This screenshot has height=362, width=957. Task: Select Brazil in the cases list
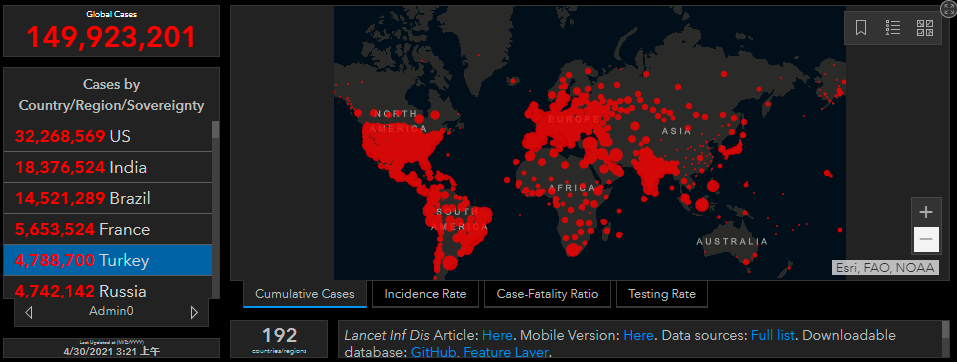click(x=108, y=198)
